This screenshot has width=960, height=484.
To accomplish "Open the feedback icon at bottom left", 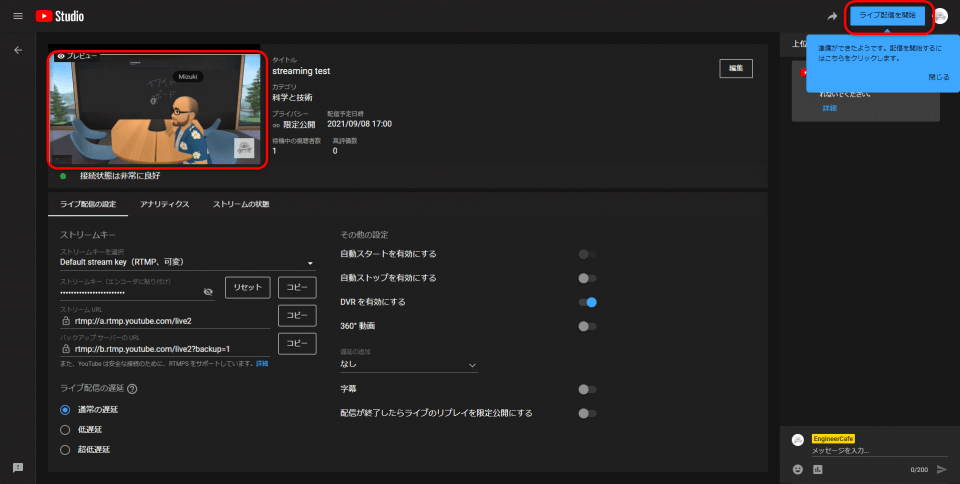I will click(17, 467).
